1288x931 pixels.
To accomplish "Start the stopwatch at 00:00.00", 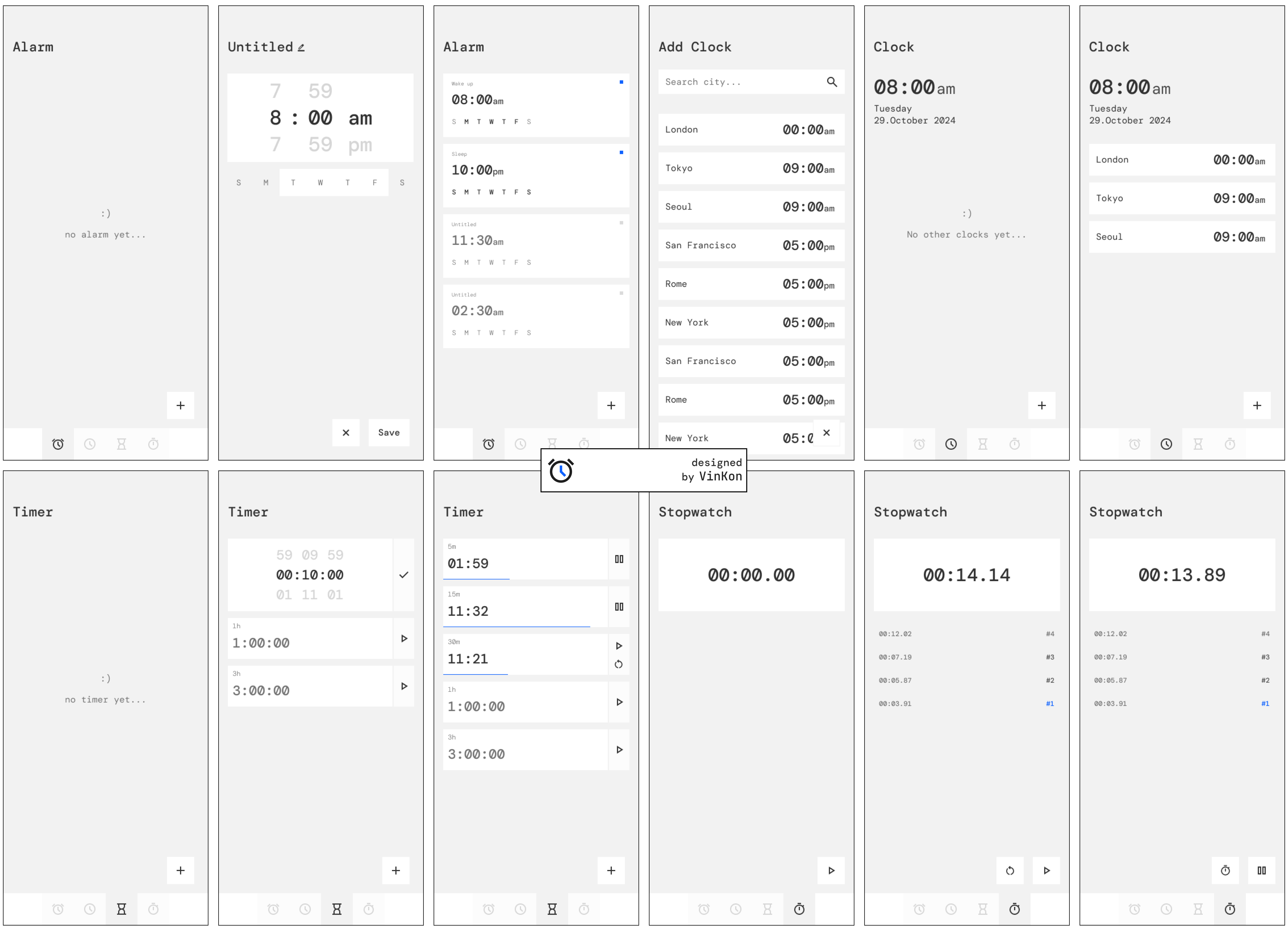I will pyautogui.click(x=831, y=870).
